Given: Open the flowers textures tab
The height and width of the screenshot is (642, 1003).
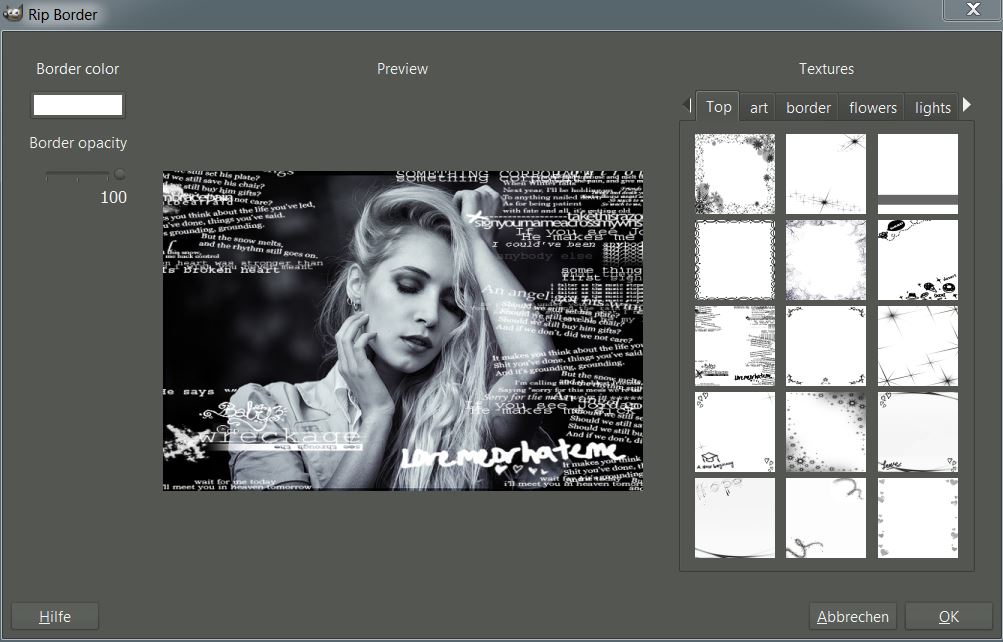Looking at the screenshot, I should click(x=873, y=107).
